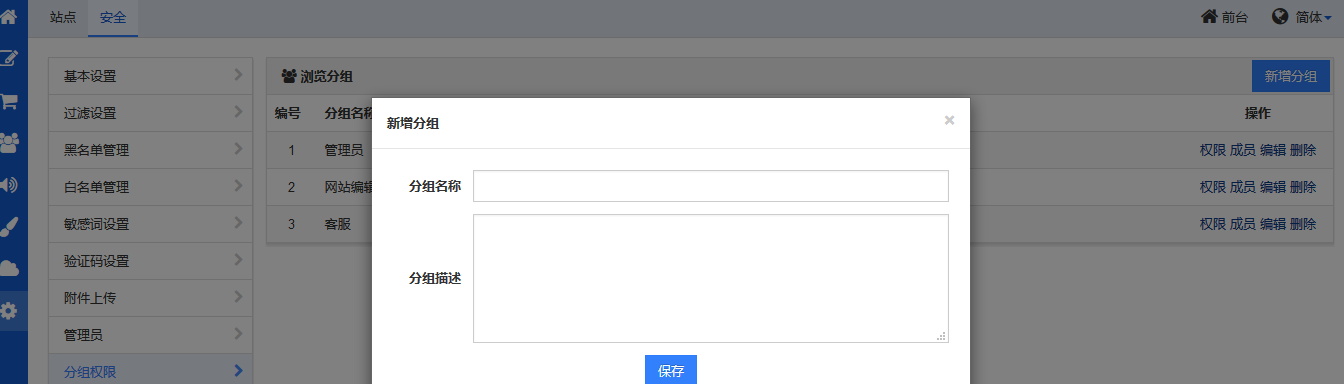Open the settings gear icon in sidebar

(9, 311)
